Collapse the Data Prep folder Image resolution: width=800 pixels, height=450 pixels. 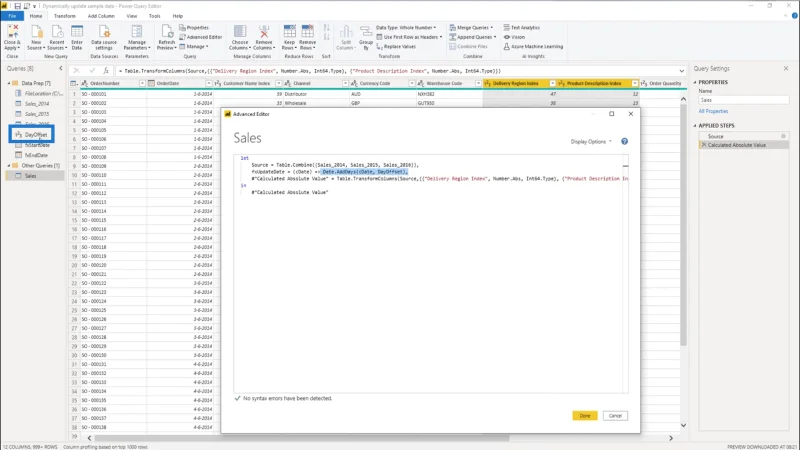point(9,83)
